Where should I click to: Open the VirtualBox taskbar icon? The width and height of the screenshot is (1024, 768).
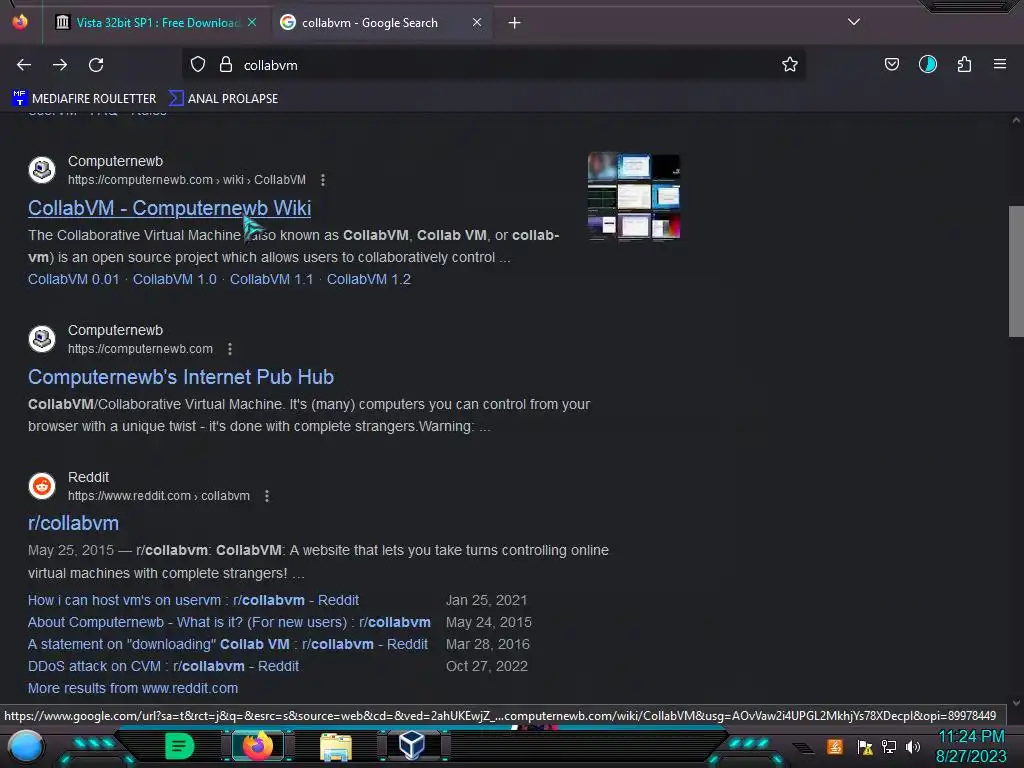412,745
